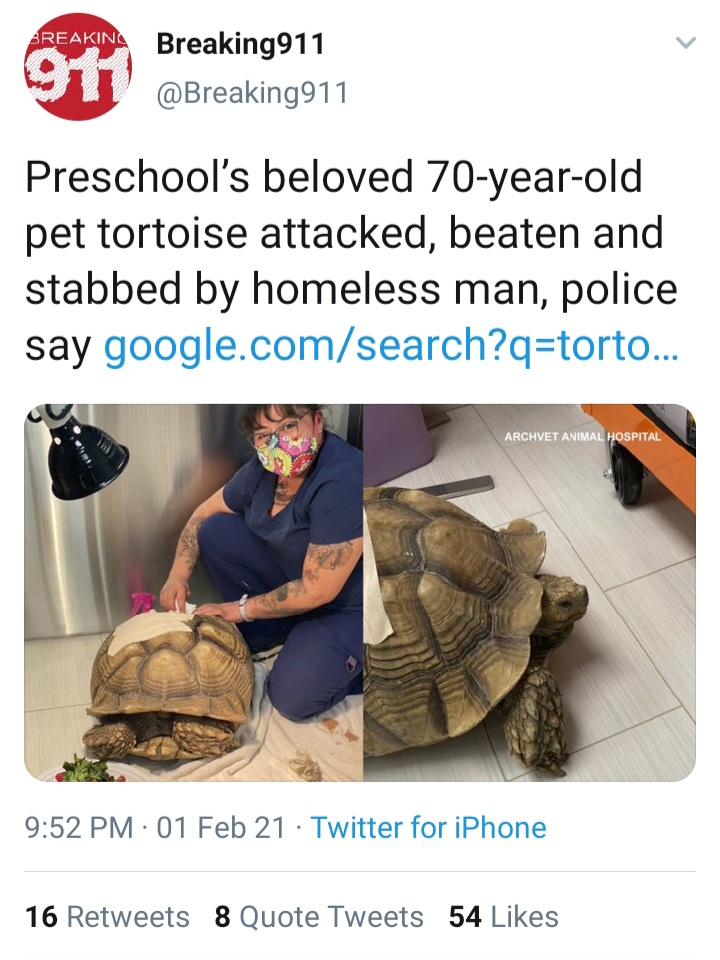Open the @Breaking911 handle
The width and height of the screenshot is (720, 960).
[x=252, y=93]
